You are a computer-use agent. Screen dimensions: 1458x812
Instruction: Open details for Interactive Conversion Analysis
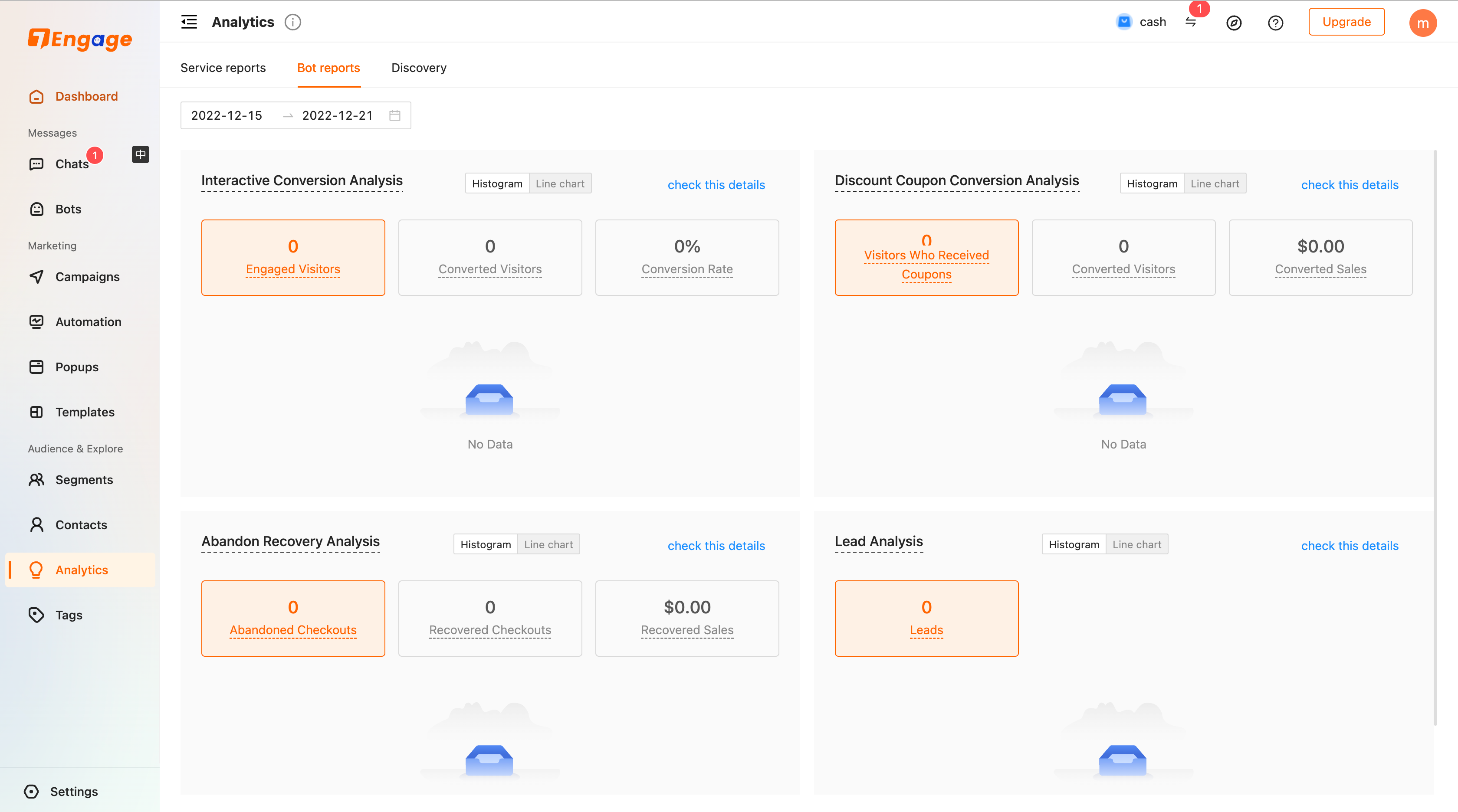[716, 184]
